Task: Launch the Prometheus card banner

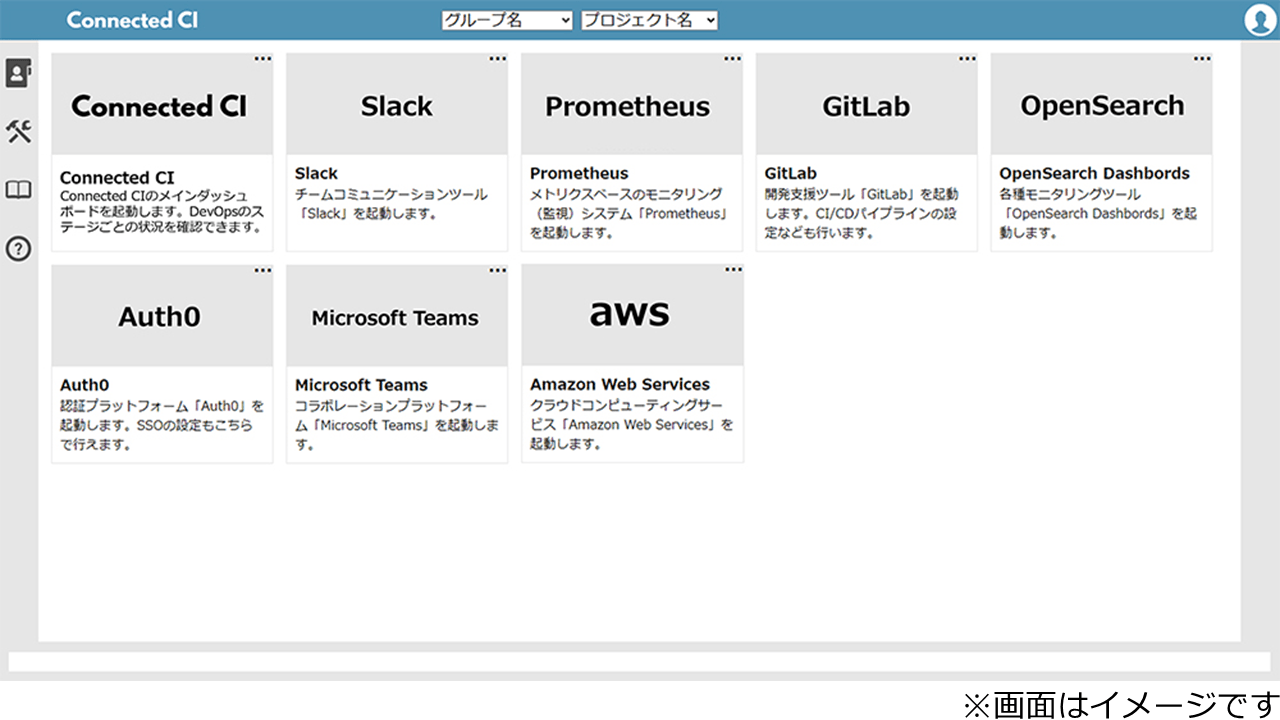Action: coord(632,104)
